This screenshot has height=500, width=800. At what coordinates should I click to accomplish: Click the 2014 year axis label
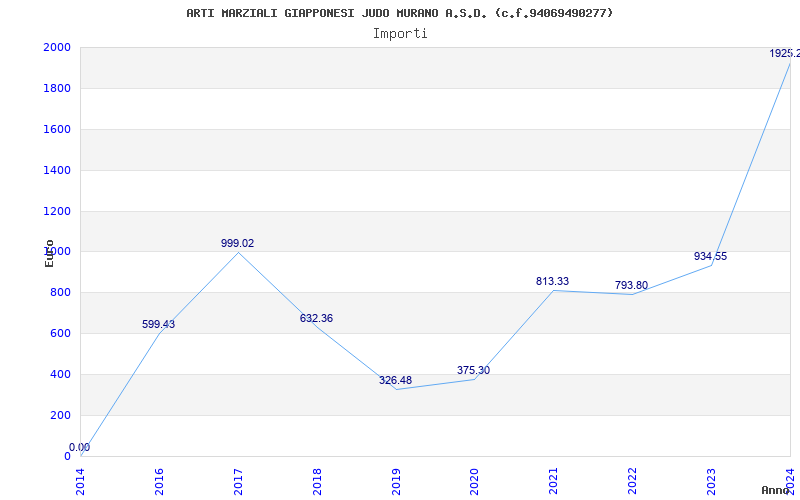pos(80,482)
